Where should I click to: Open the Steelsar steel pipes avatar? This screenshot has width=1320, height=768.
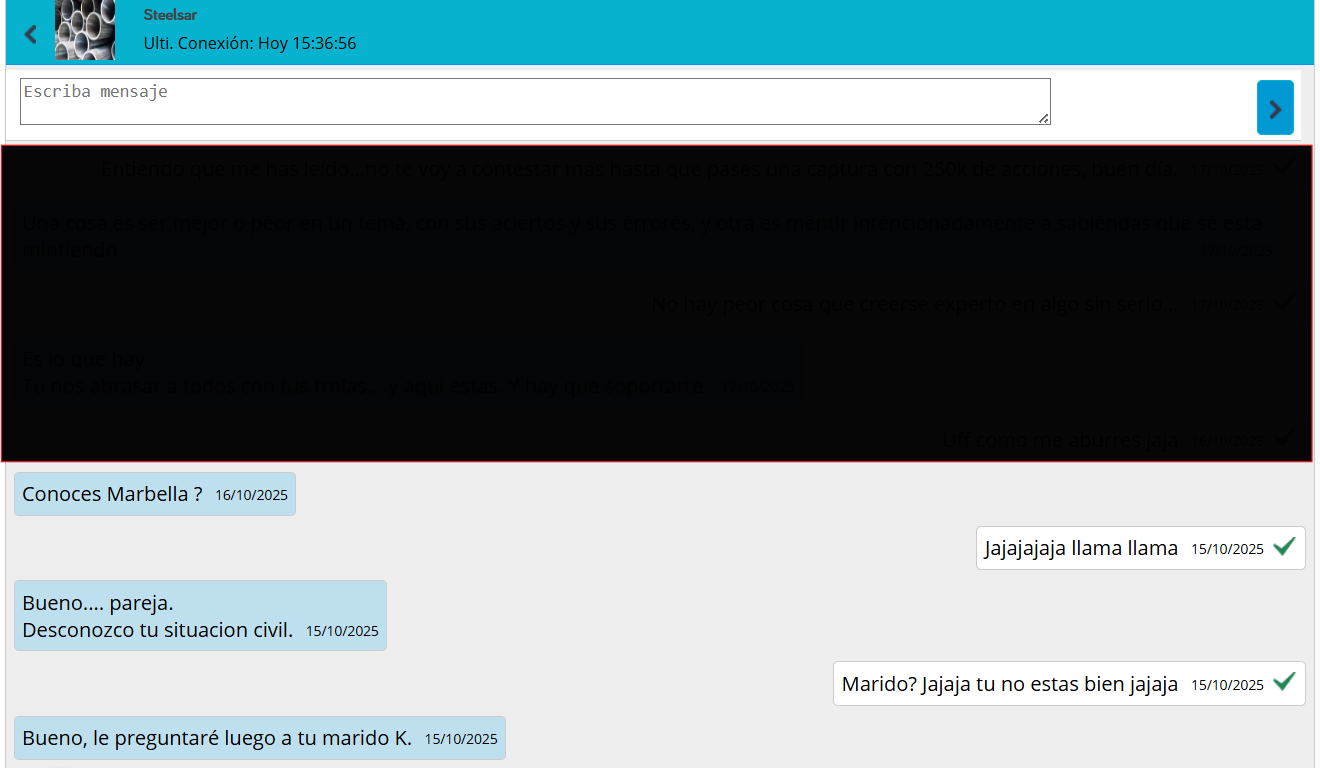pos(85,30)
